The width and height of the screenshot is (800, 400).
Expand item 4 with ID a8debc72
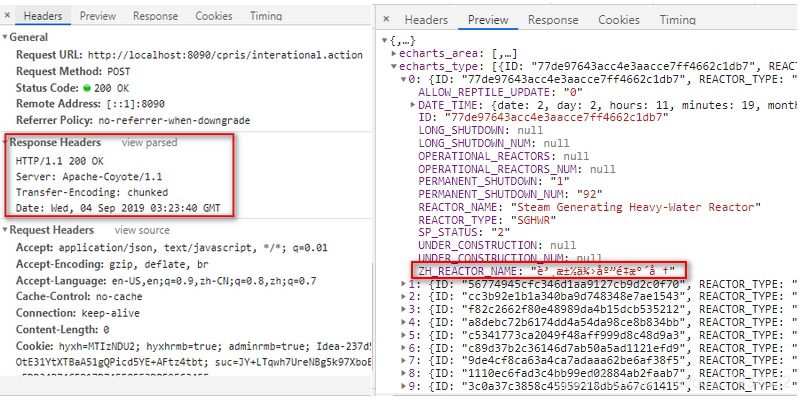coord(404,322)
